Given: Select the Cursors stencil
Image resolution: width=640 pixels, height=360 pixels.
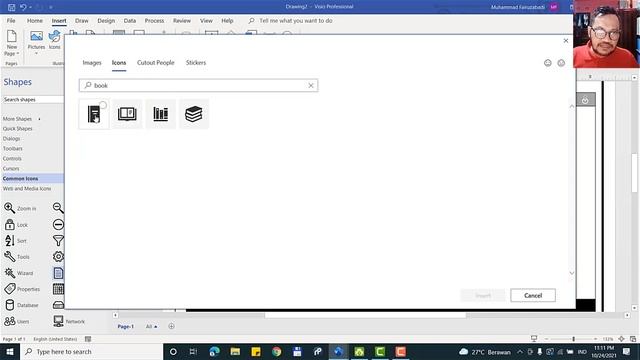Looking at the screenshot, I should point(11,169).
